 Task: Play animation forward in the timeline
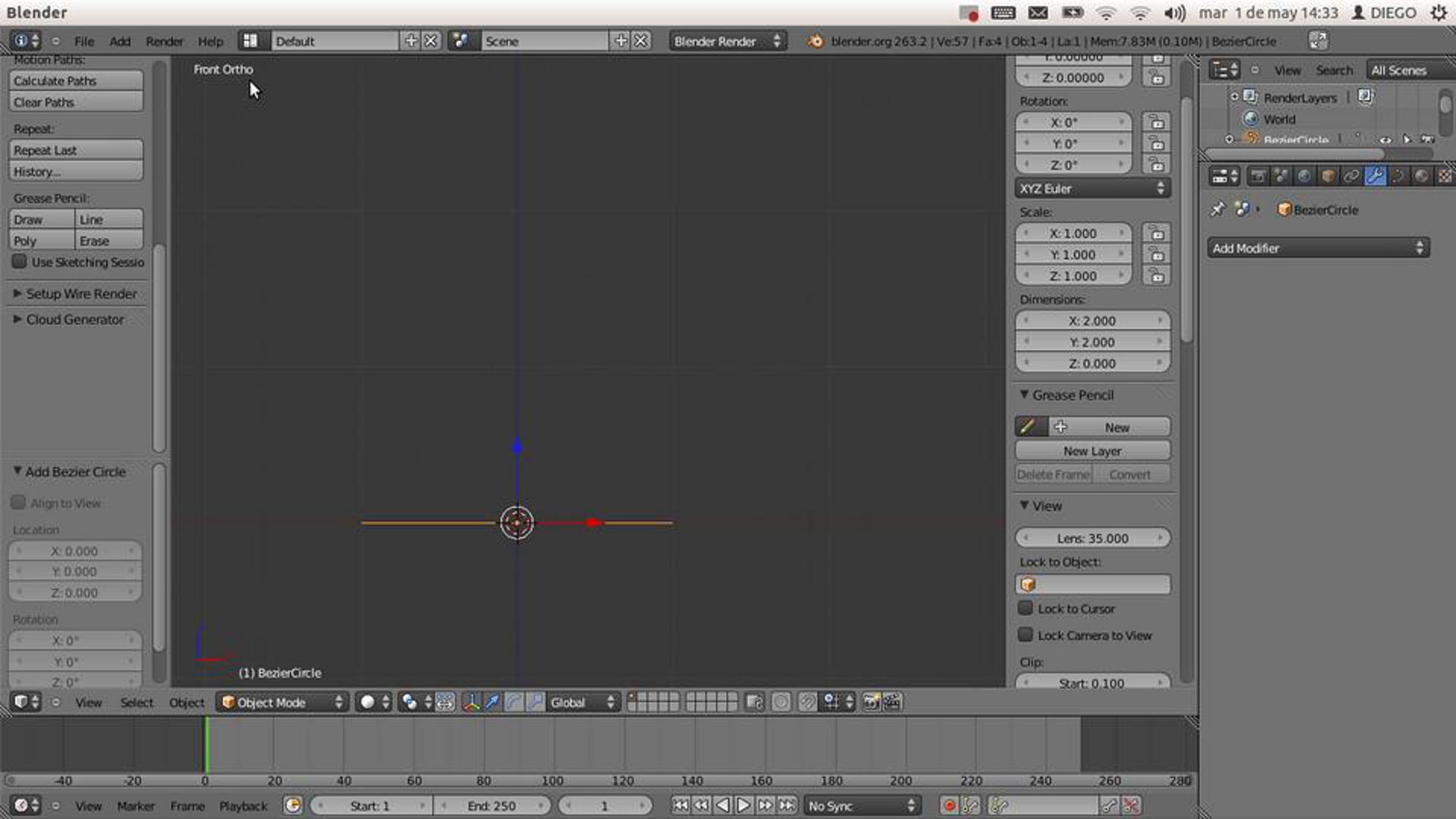pyautogui.click(x=744, y=806)
